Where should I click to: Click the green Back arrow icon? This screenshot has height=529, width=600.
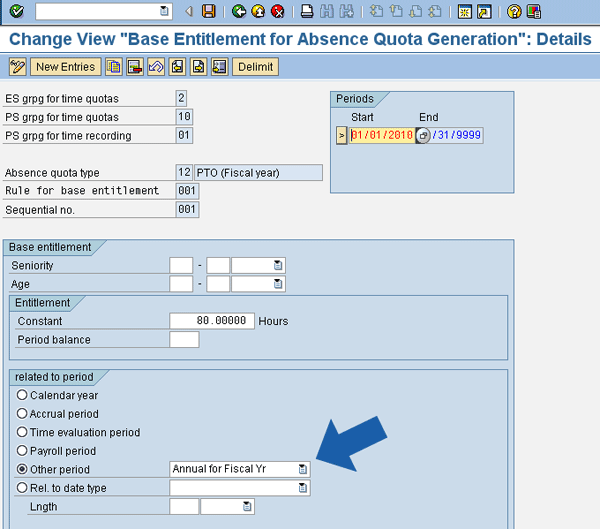[238, 11]
